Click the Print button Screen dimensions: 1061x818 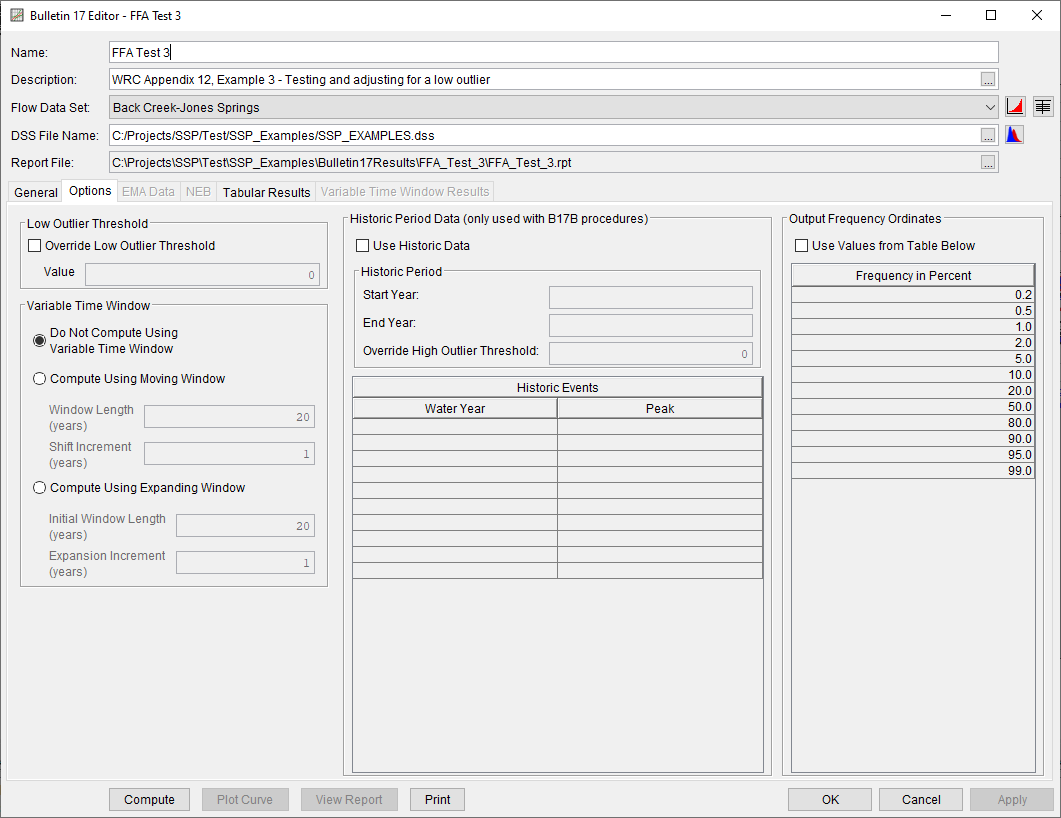pyautogui.click(x=438, y=800)
